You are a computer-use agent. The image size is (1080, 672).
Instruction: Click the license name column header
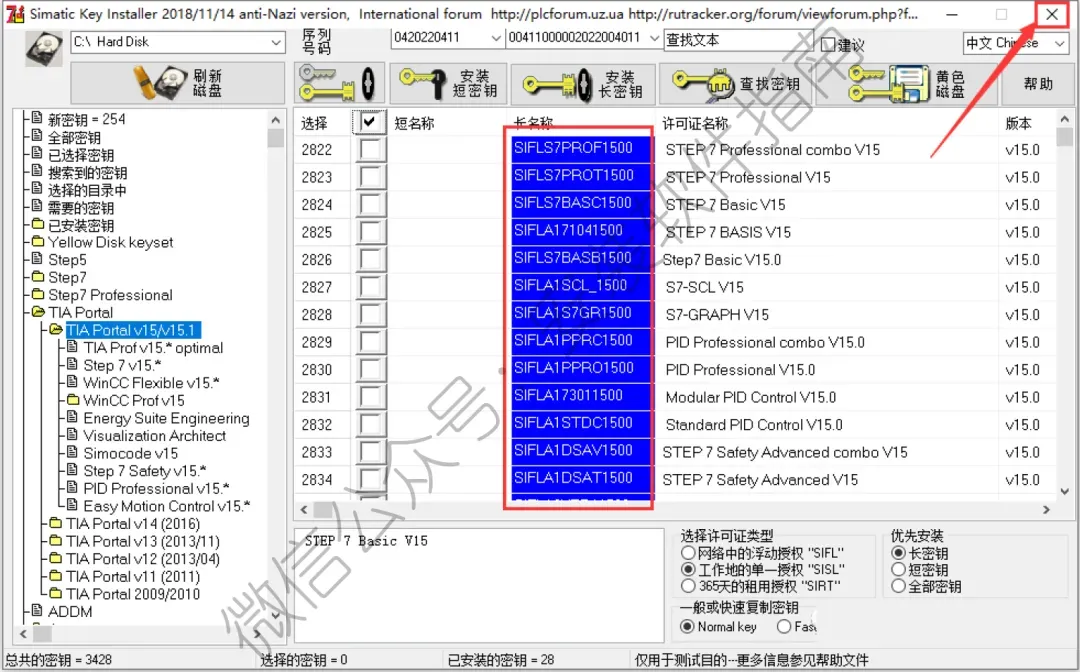click(x=694, y=123)
